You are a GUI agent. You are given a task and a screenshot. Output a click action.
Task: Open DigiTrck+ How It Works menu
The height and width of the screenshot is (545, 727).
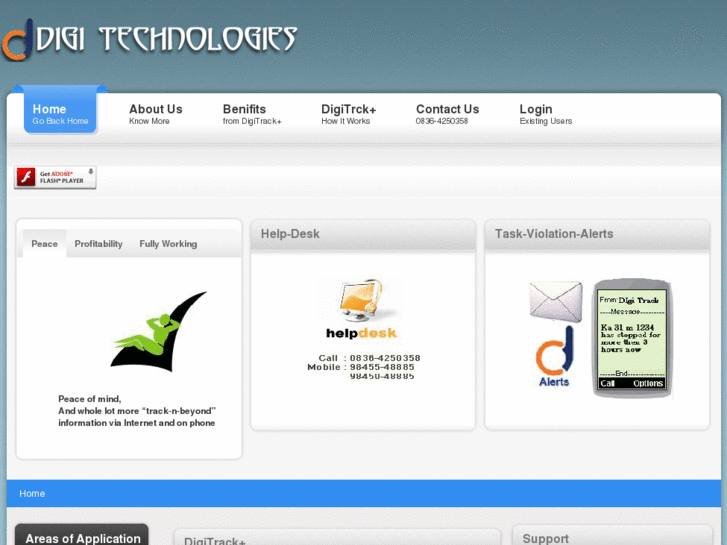[349, 114]
